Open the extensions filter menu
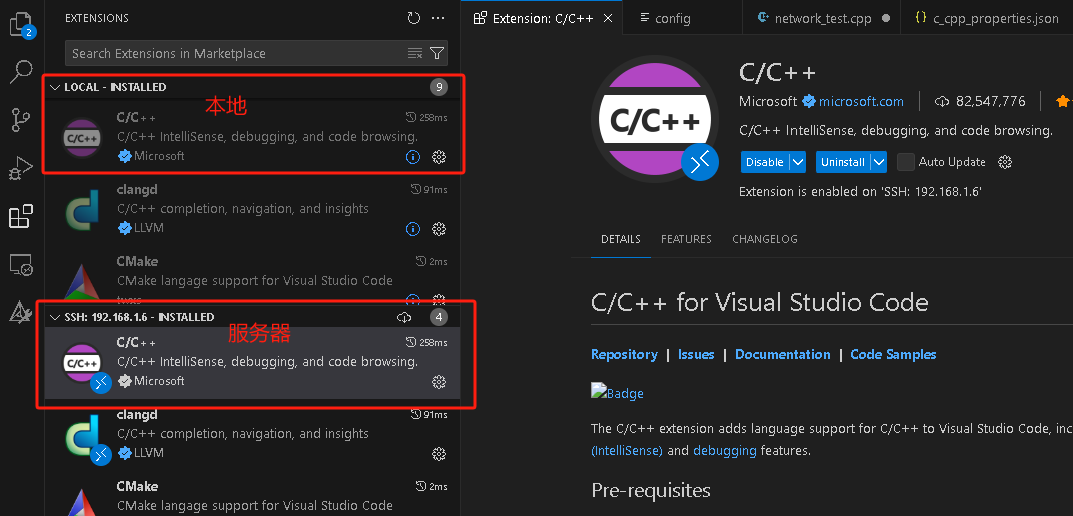Viewport: 1073px width, 516px height. pyautogui.click(x=437, y=53)
